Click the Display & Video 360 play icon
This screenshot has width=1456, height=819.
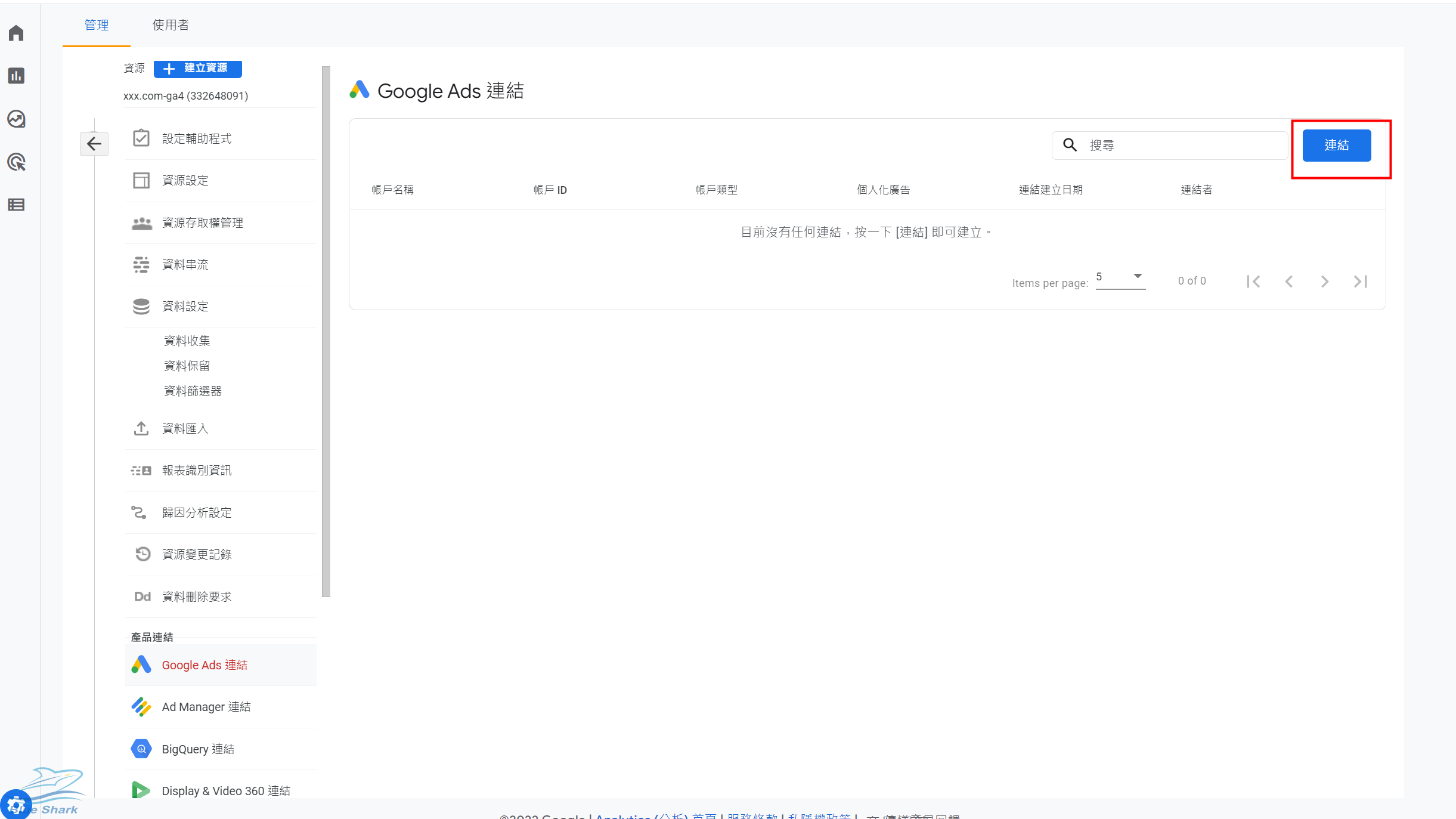tap(141, 790)
